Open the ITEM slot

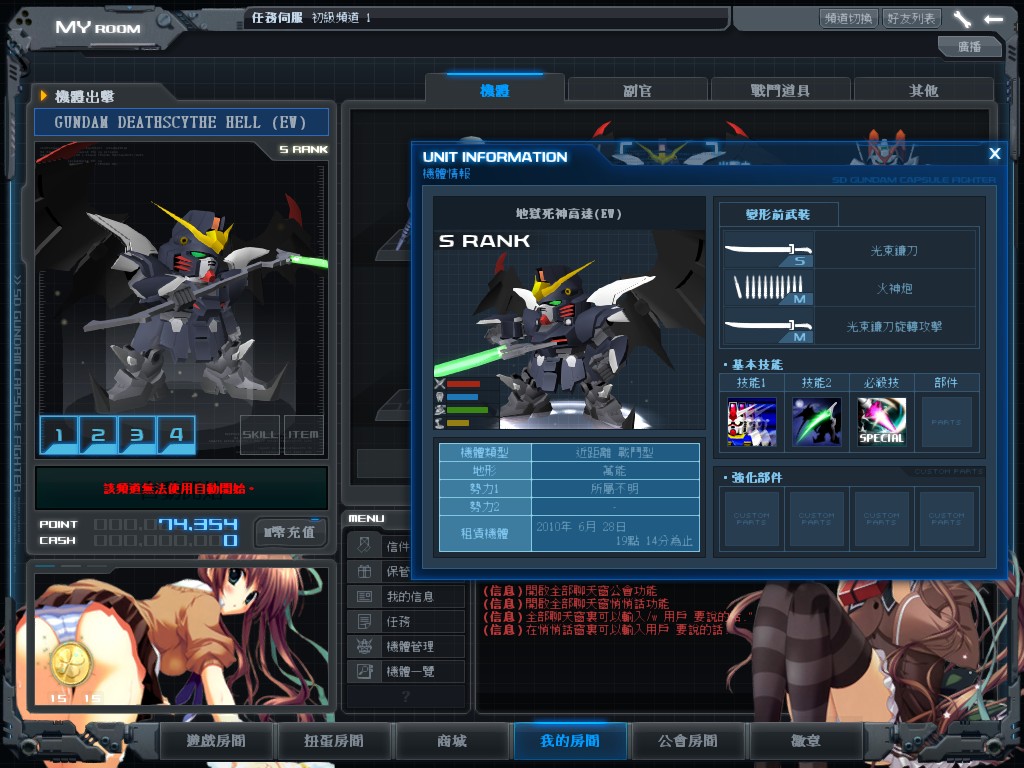click(304, 434)
